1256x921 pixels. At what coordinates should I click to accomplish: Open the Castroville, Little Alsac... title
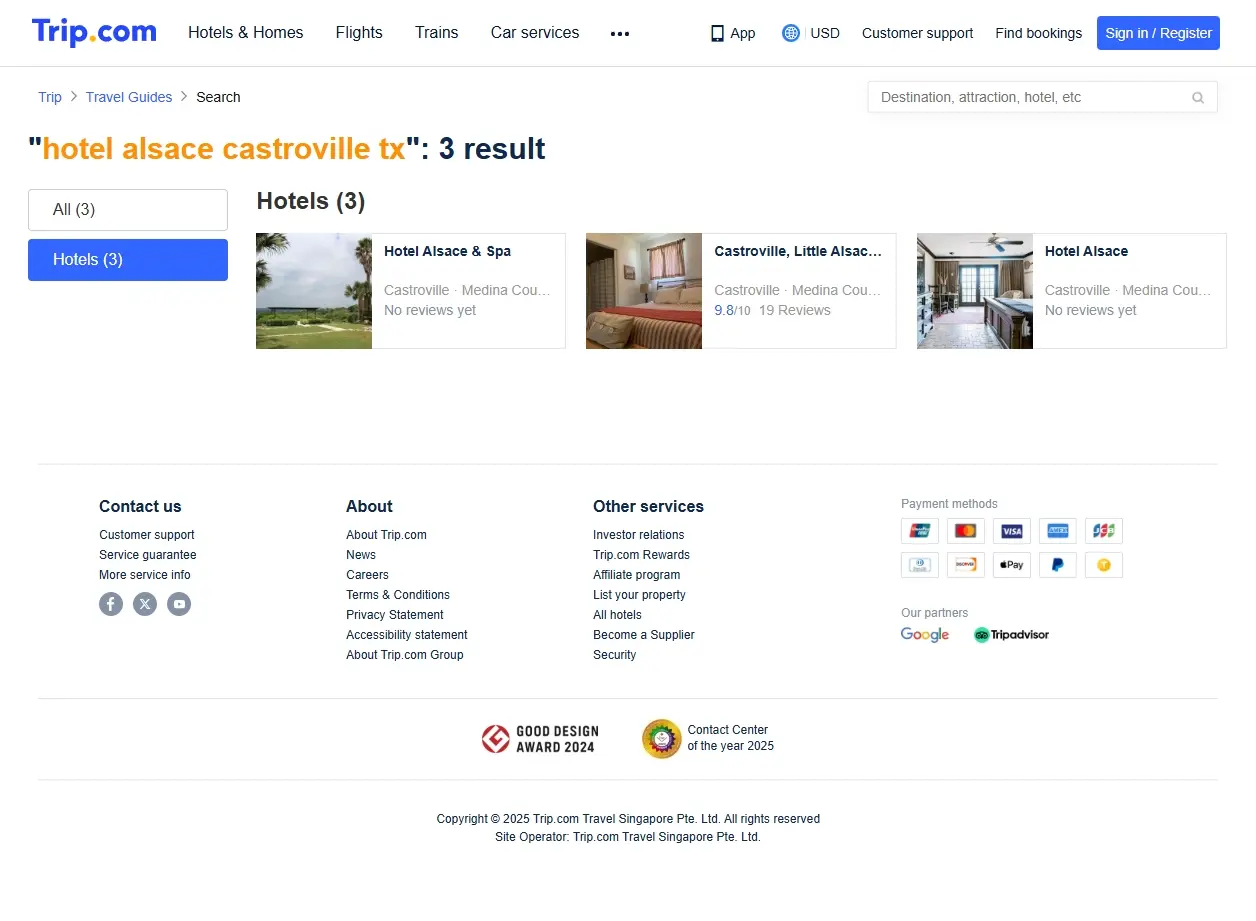(x=798, y=251)
